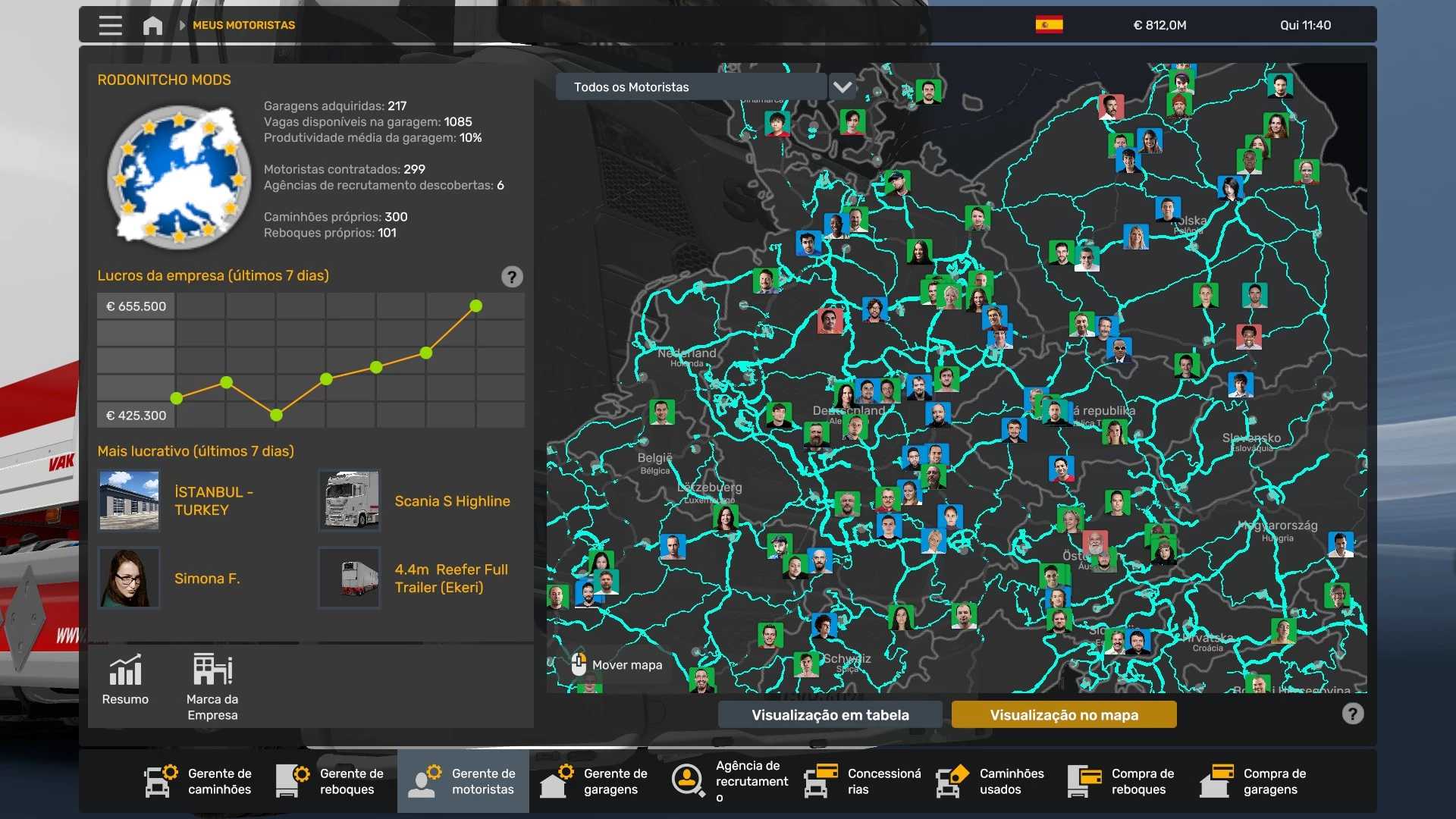Click MEUS MOTORISTAS breadcrumb arrow
The image size is (1456, 819).
(x=182, y=25)
